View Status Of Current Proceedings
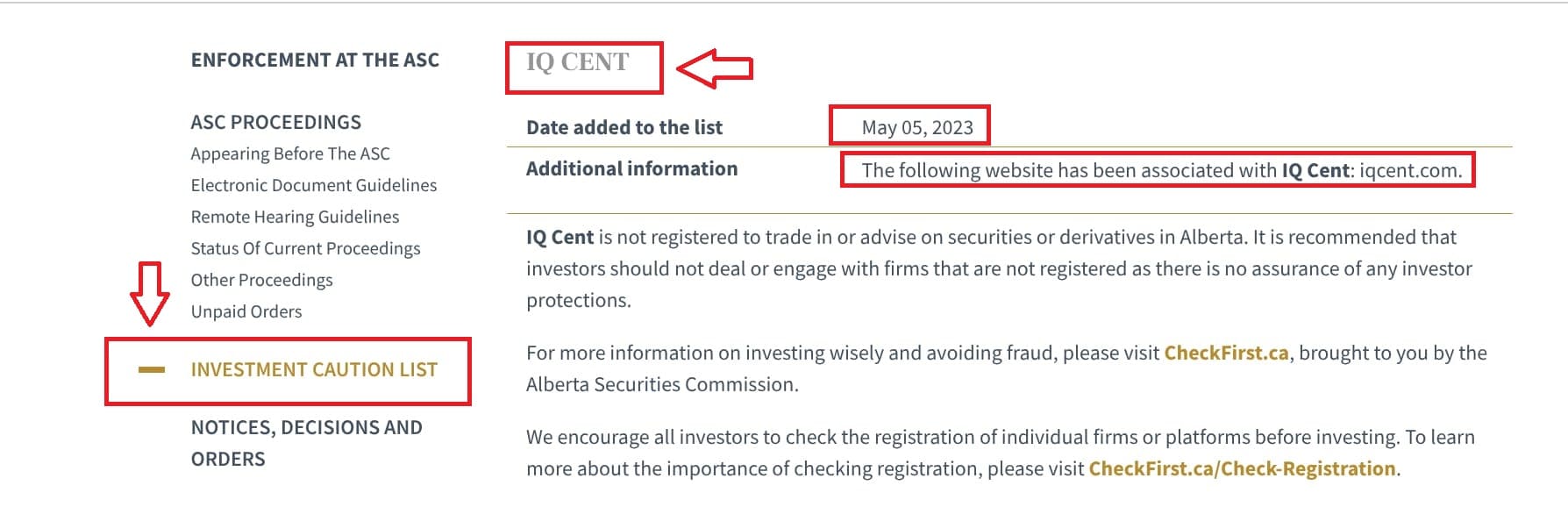1568x507 pixels. pos(305,248)
